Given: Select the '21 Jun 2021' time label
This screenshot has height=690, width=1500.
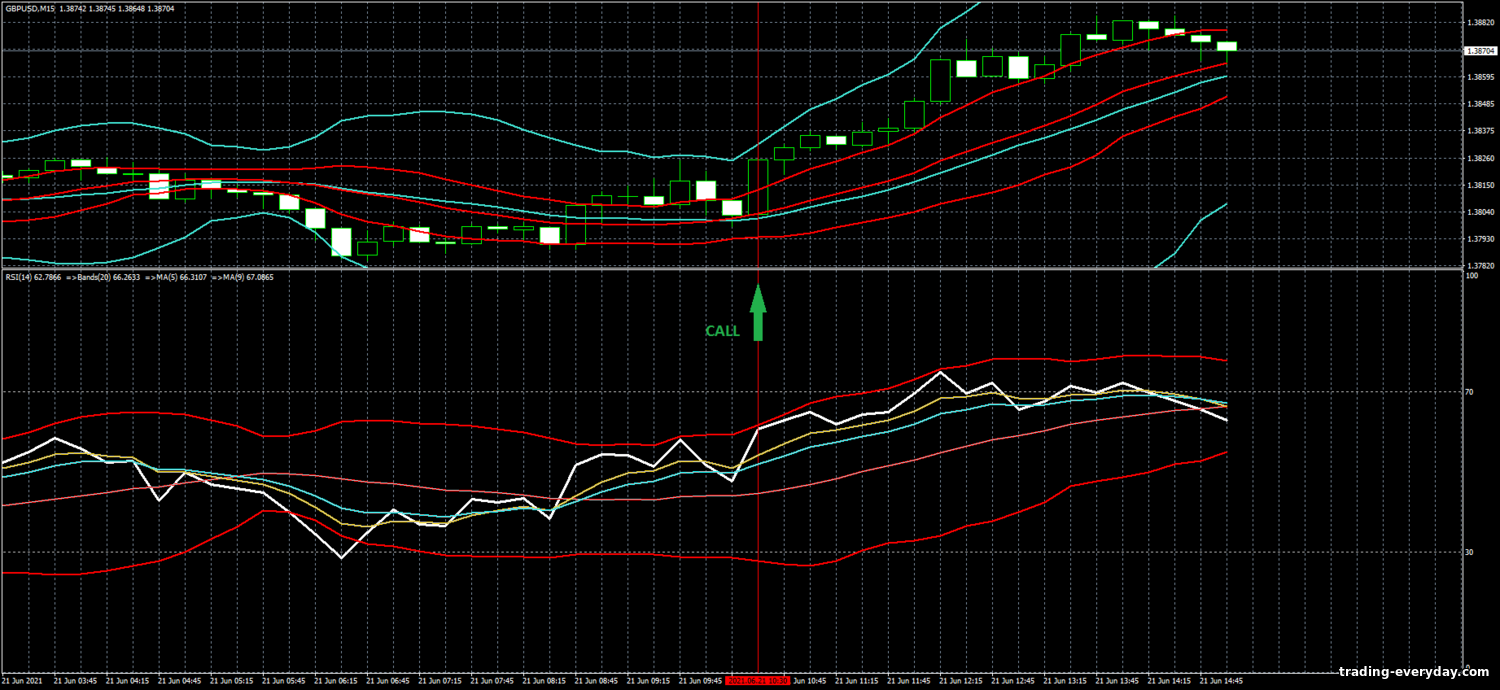Looking at the screenshot, I should (22, 681).
